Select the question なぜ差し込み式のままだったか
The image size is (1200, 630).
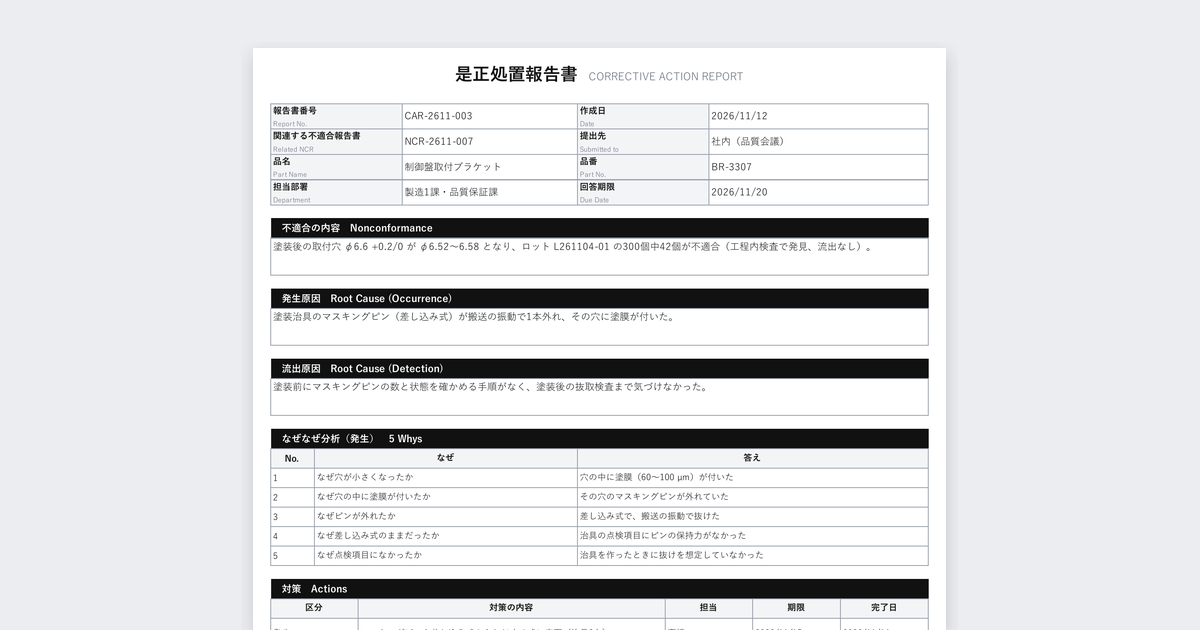(x=378, y=536)
